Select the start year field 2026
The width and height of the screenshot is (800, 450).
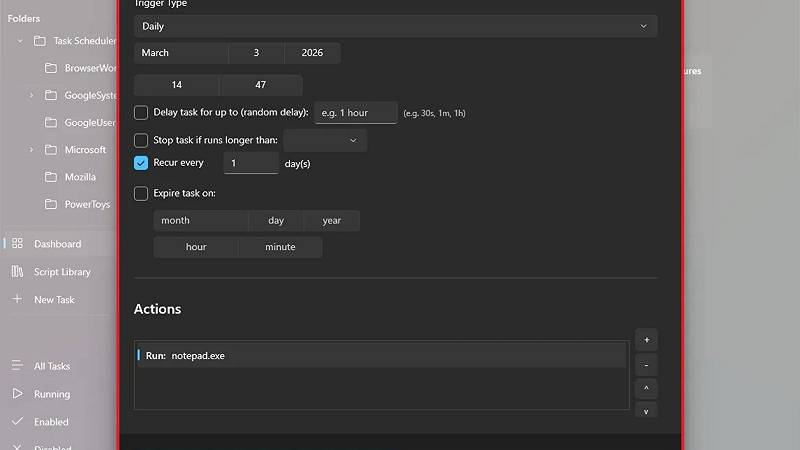[x=312, y=53]
